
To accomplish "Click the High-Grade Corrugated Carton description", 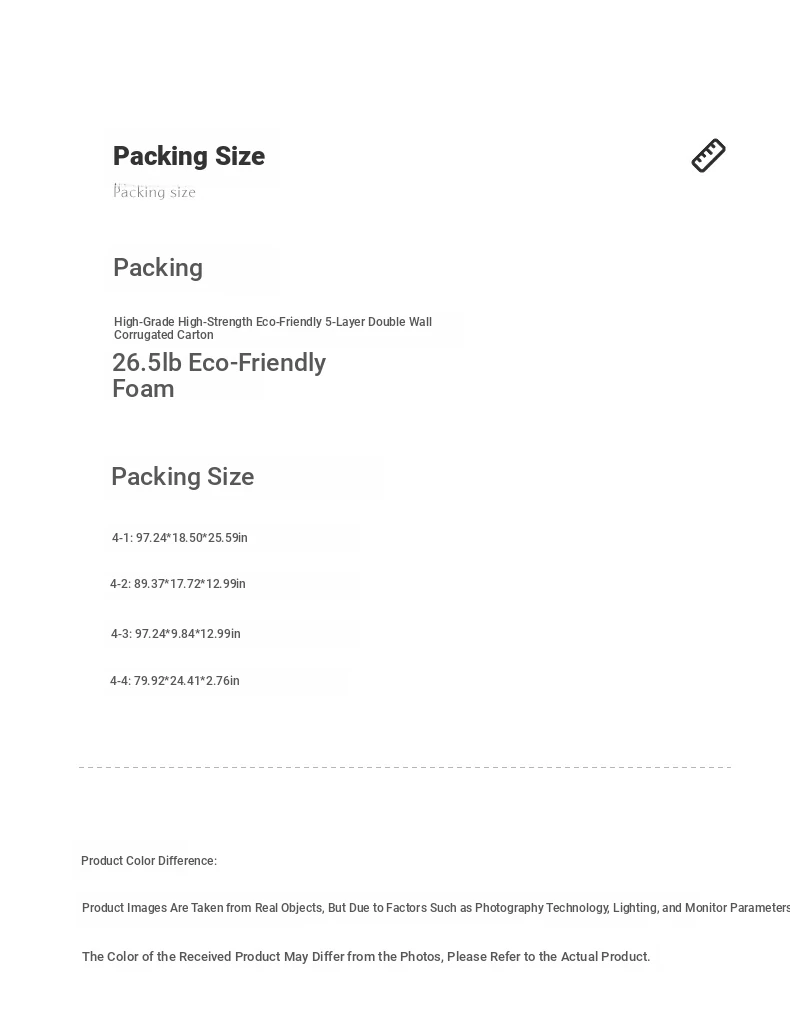I will 273,328.
